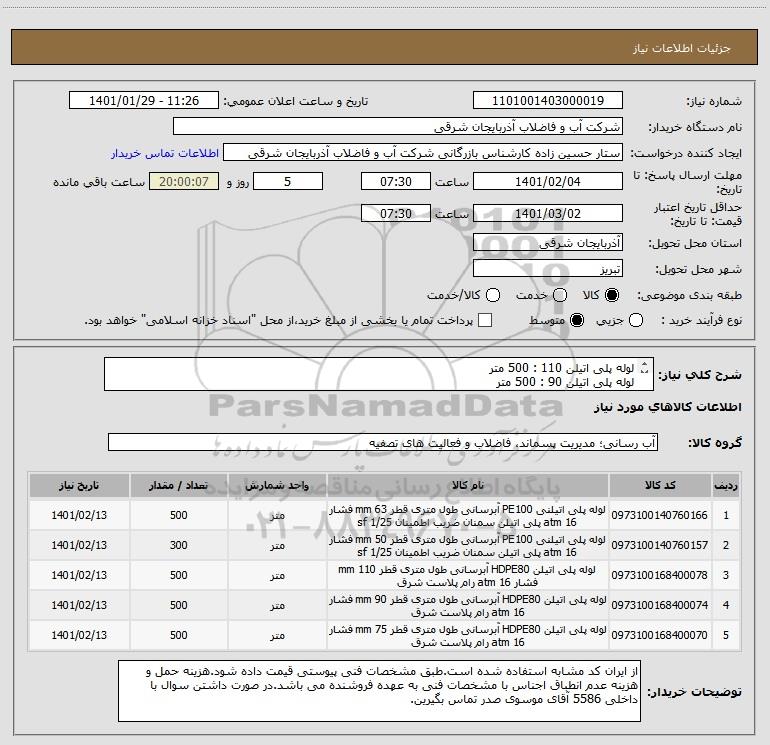Screen dimensions: 770x745
Task: Click the request creator name field
Action: pyautogui.click(x=423, y=153)
